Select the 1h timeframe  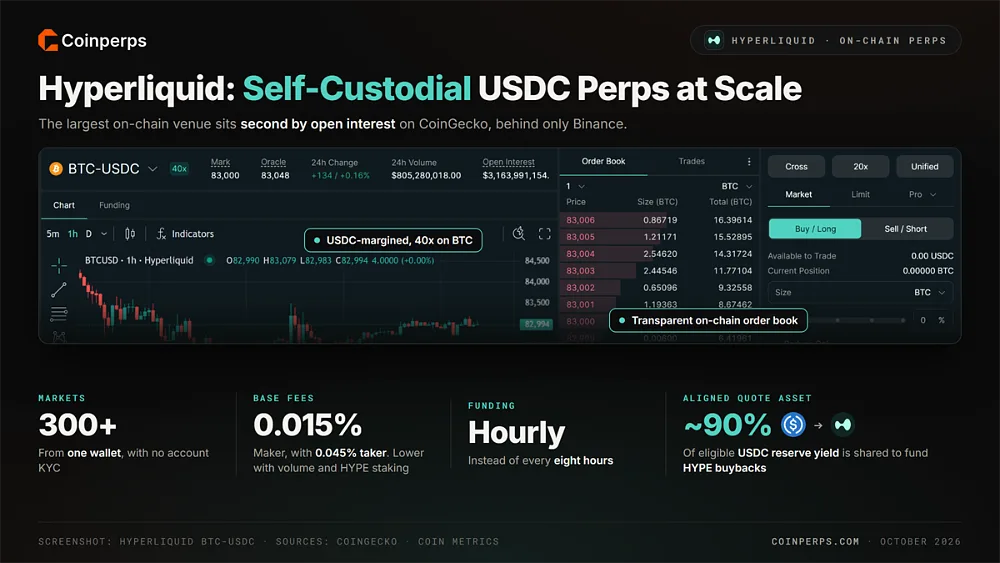tap(73, 234)
